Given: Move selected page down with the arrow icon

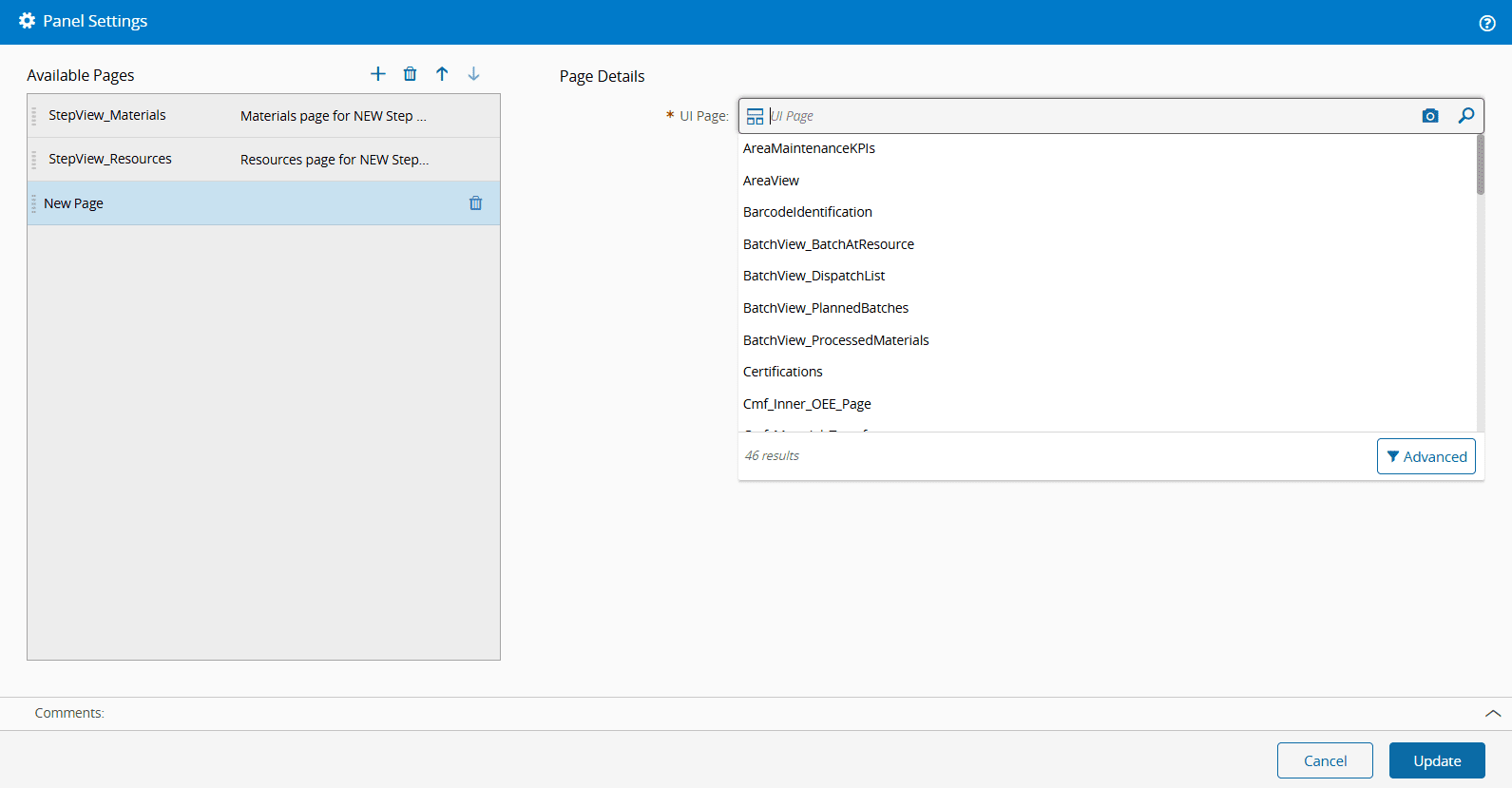Looking at the screenshot, I should pyautogui.click(x=473, y=74).
